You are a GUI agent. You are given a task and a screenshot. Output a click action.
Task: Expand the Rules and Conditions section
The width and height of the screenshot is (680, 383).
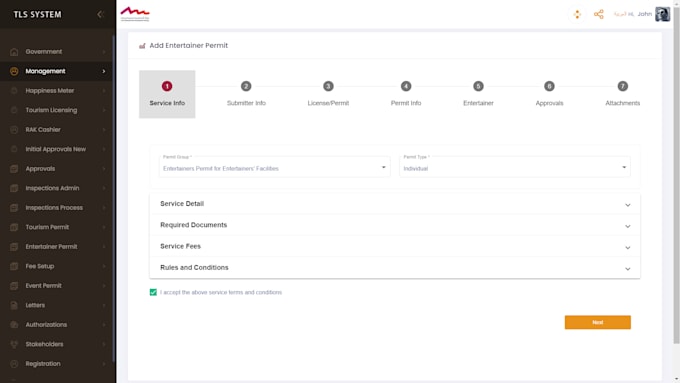coord(395,268)
